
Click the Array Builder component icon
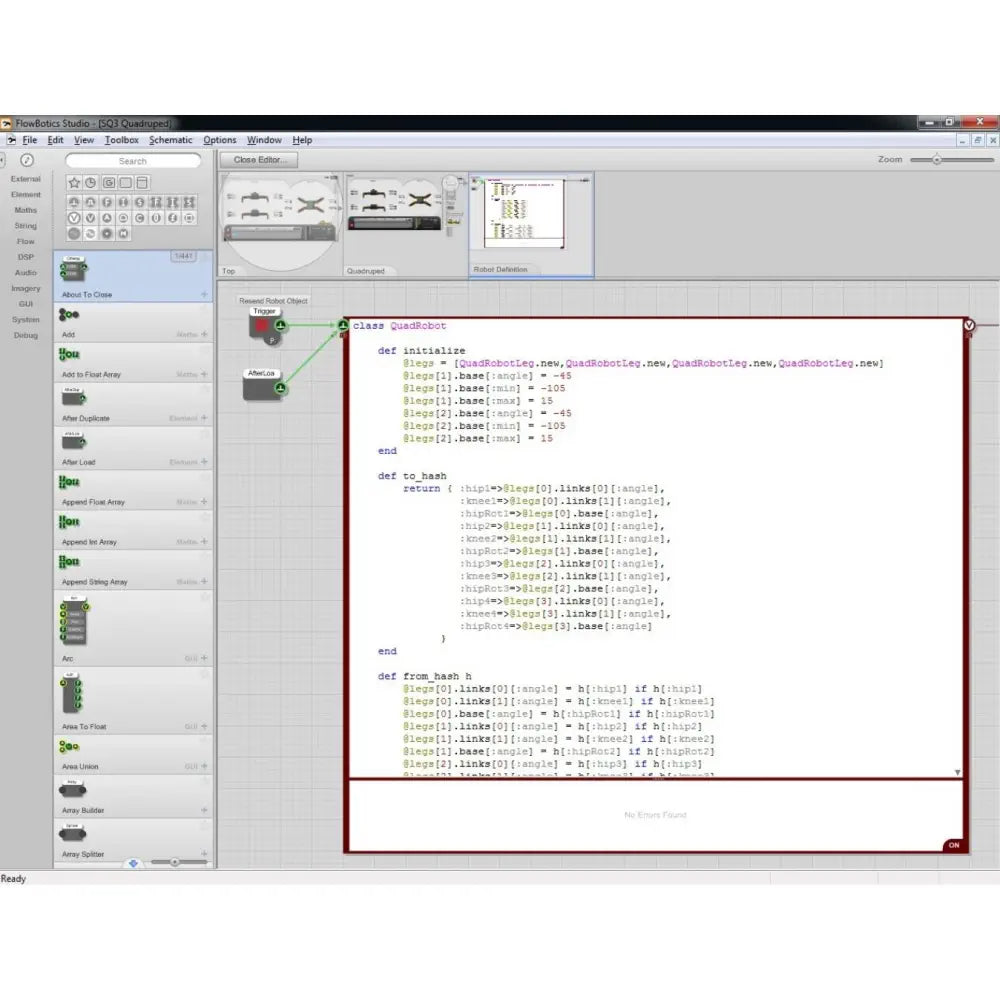[x=72, y=790]
